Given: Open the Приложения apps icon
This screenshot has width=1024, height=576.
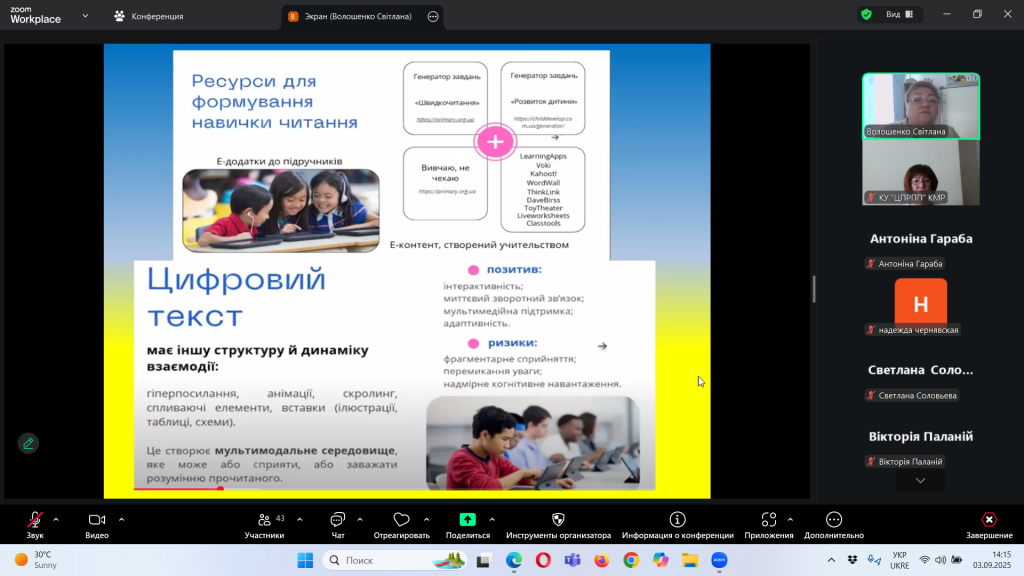Looking at the screenshot, I should coord(768,520).
